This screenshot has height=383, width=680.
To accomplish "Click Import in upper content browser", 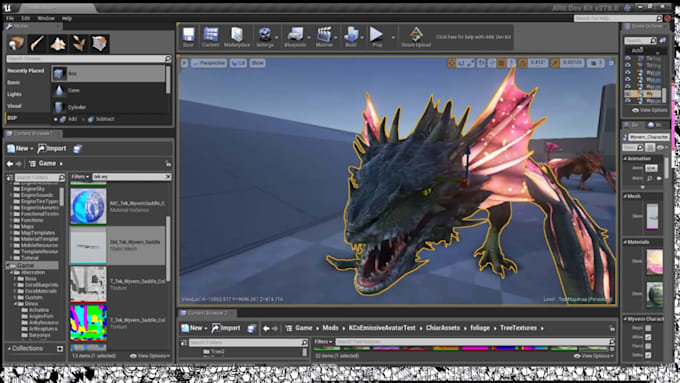I will point(52,149).
